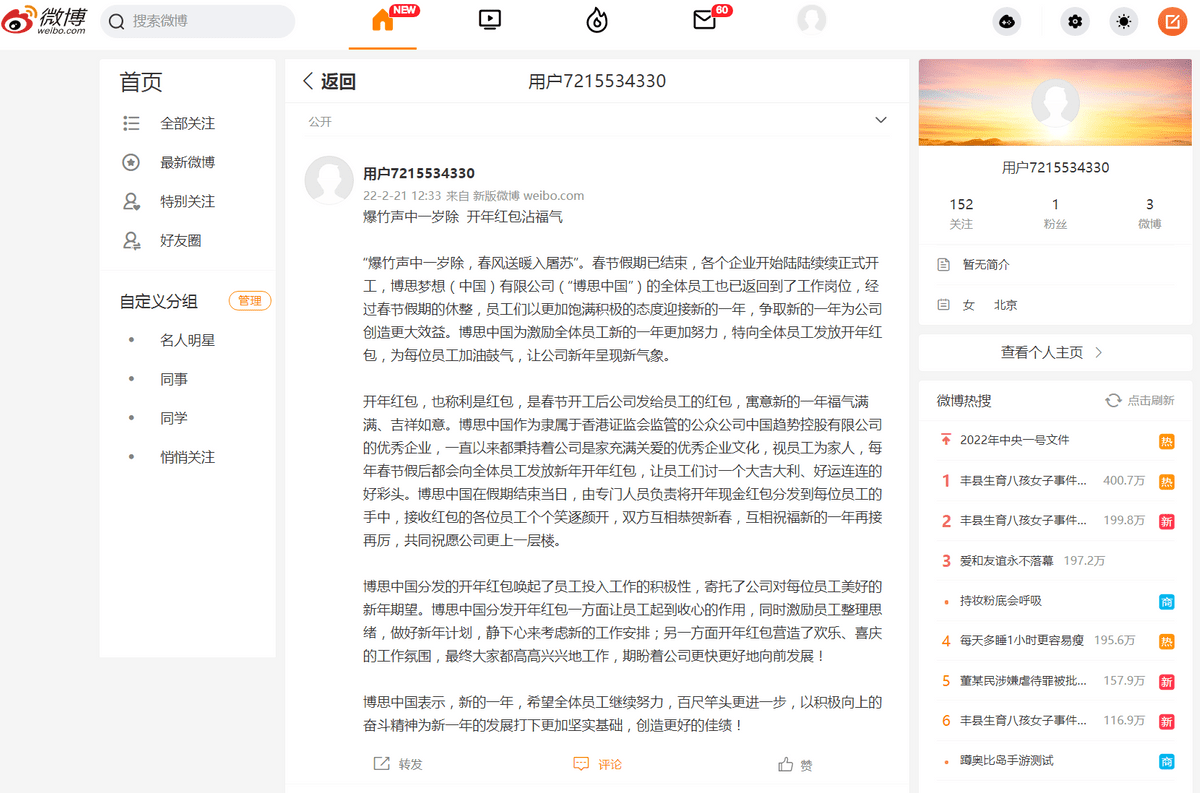Click the post timestamp 22-2-21 12:33
Viewport: 1200px width, 793px height.
click(402, 195)
